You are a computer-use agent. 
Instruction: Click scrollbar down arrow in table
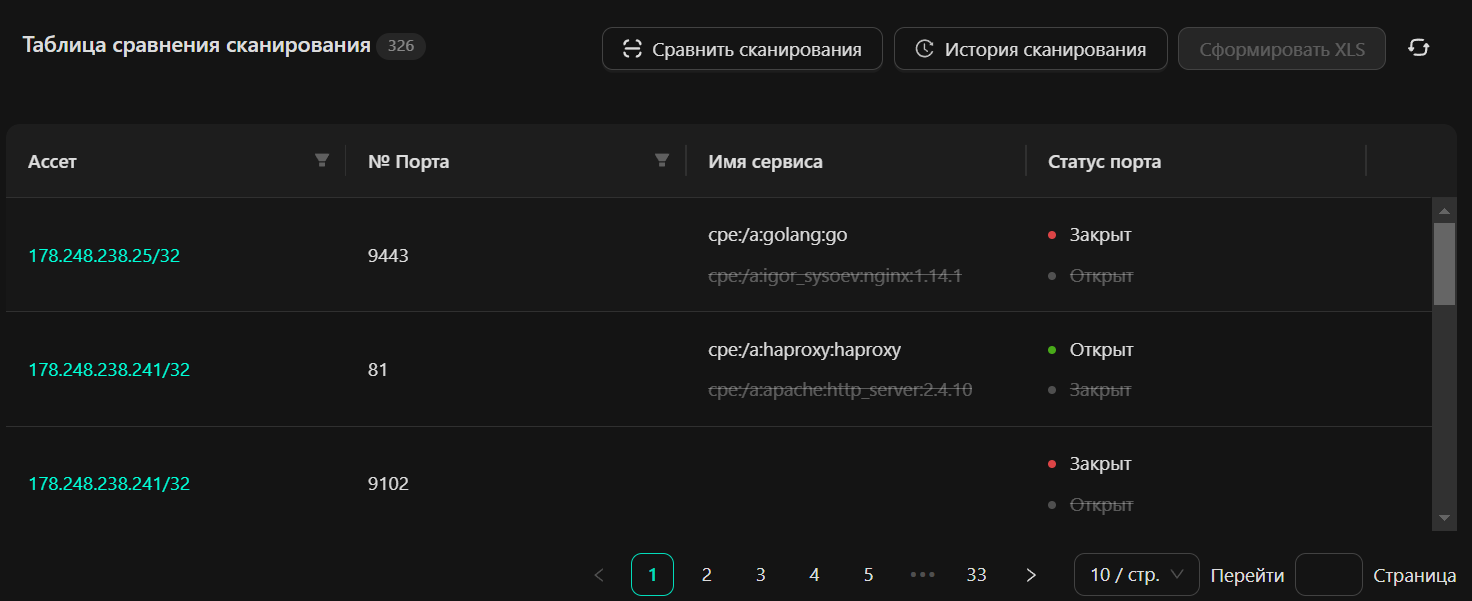pyautogui.click(x=1444, y=518)
